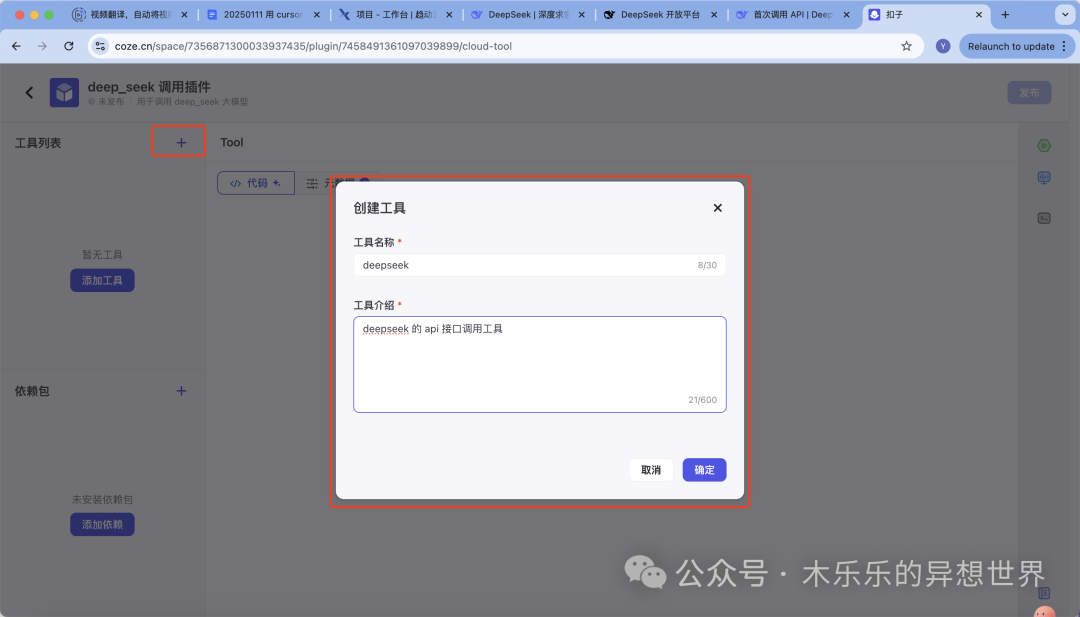Screen dimensions: 1080x617
Task: Reload the page in the browser
Action: (68, 46)
